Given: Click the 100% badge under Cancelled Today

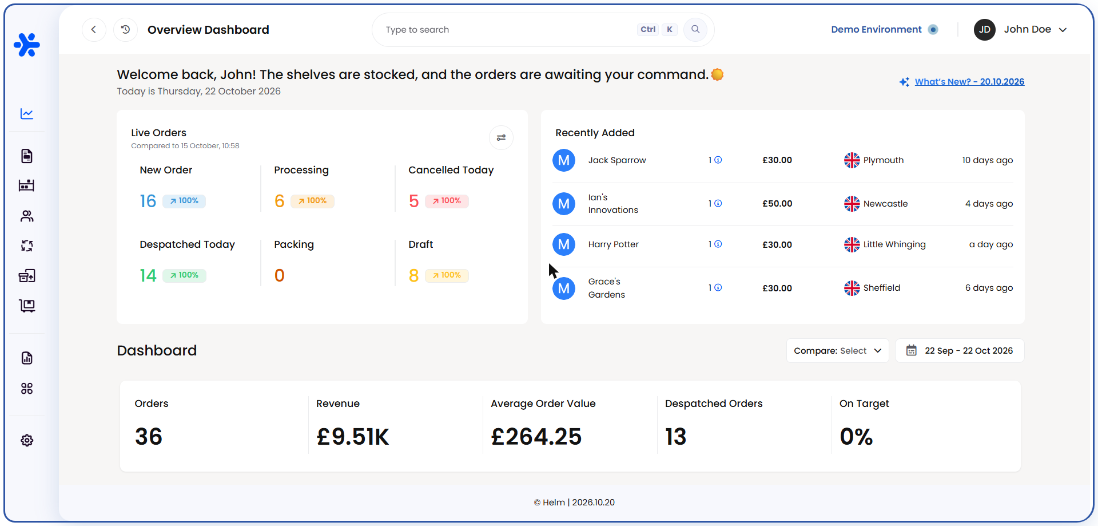Looking at the screenshot, I should 447,201.
